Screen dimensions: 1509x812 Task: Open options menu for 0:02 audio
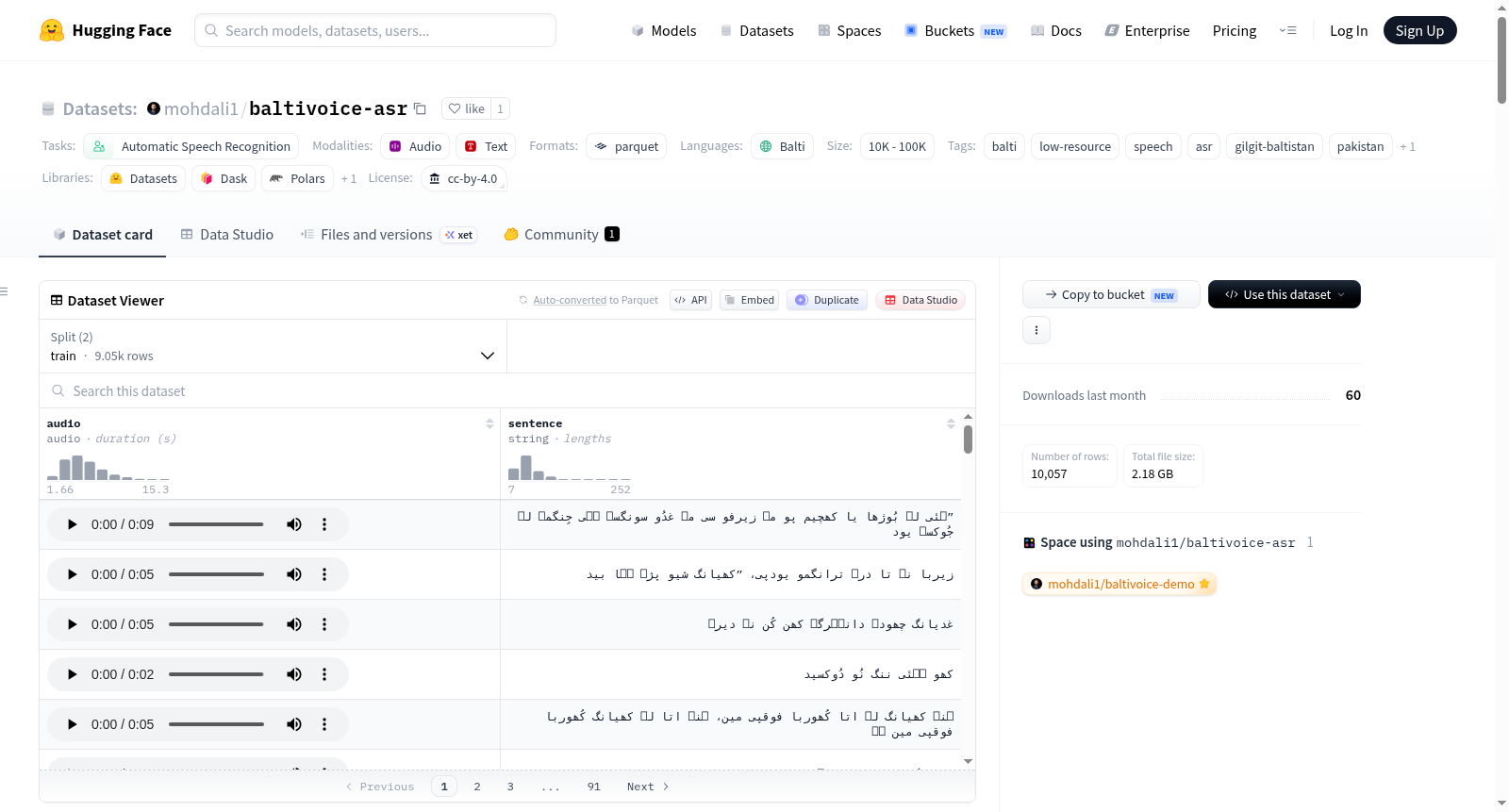point(324,674)
